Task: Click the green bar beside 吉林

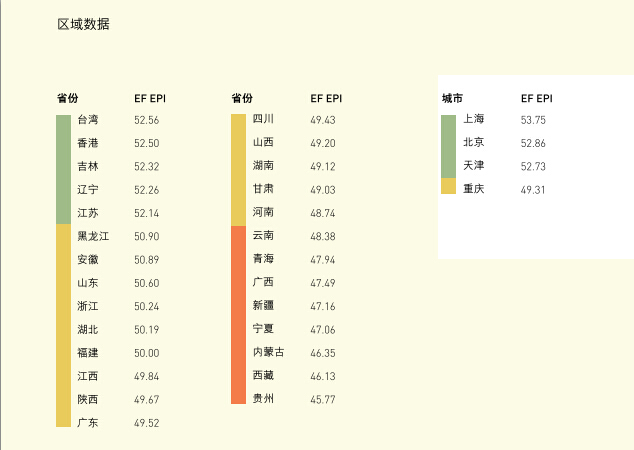Action: [63, 166]
